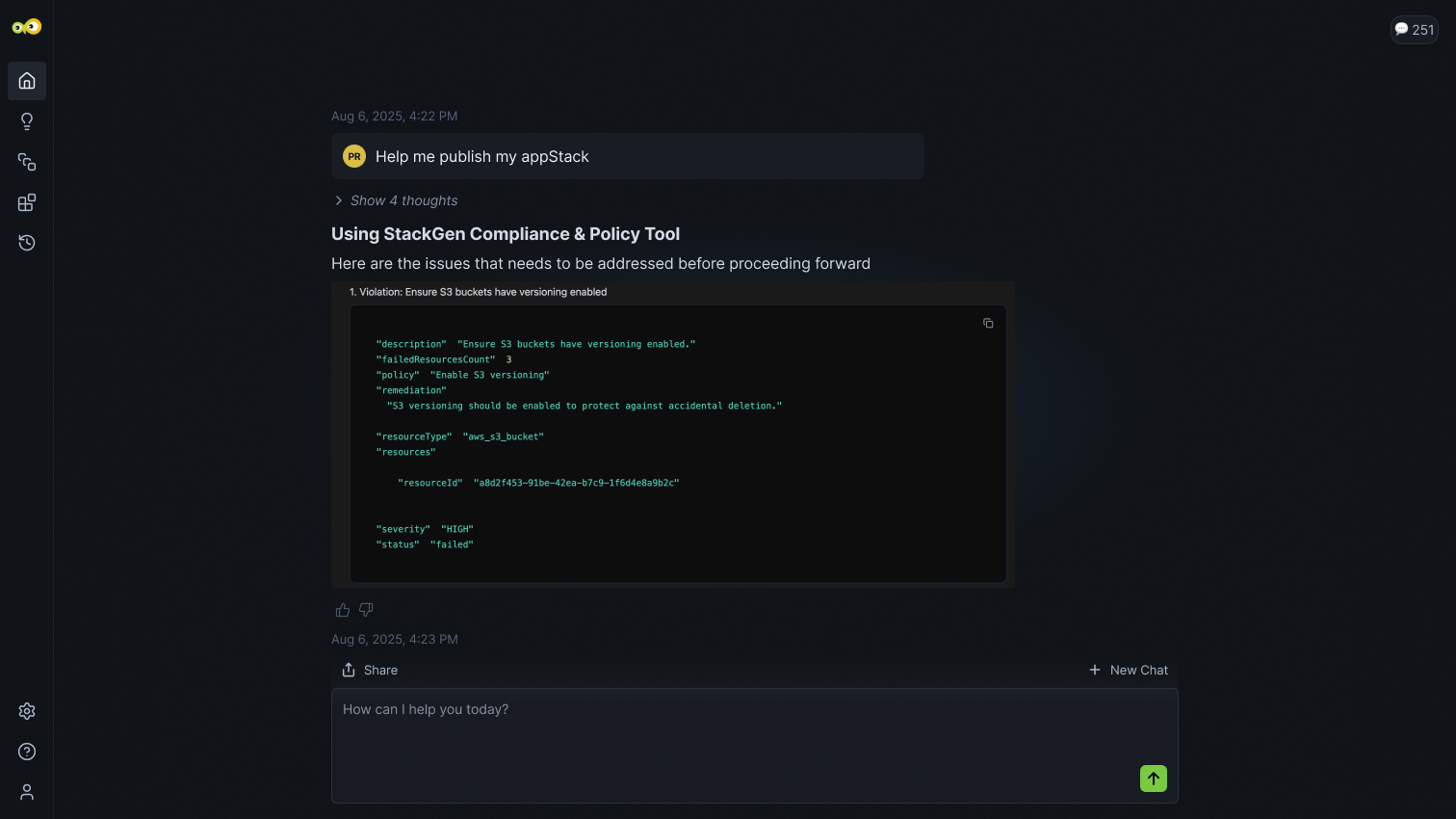Copy the violation code block
This screenshot has height=819, width=1456.
coord(988,324)
